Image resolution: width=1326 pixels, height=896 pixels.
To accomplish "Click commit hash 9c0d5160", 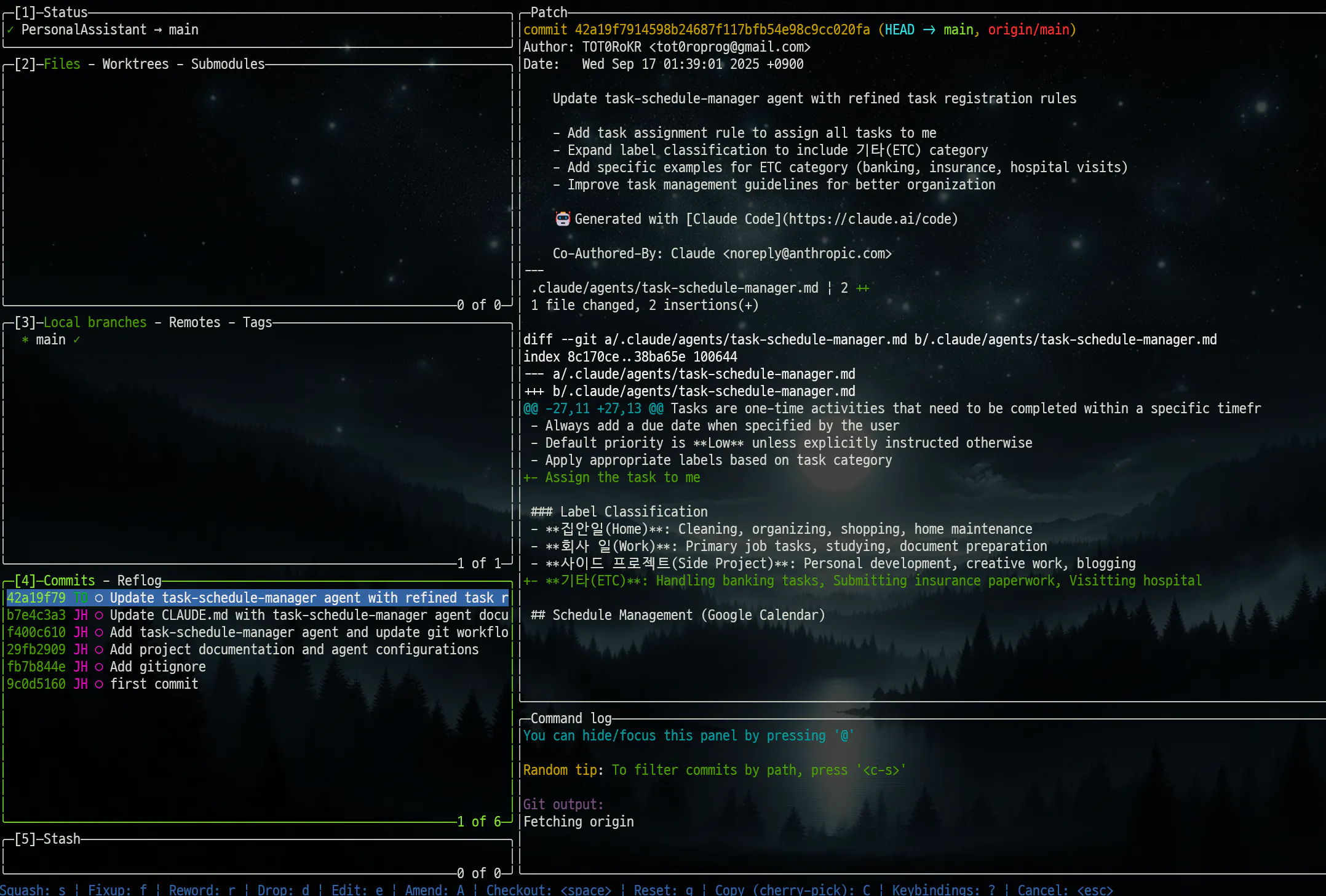I will (x=36, y=684).
